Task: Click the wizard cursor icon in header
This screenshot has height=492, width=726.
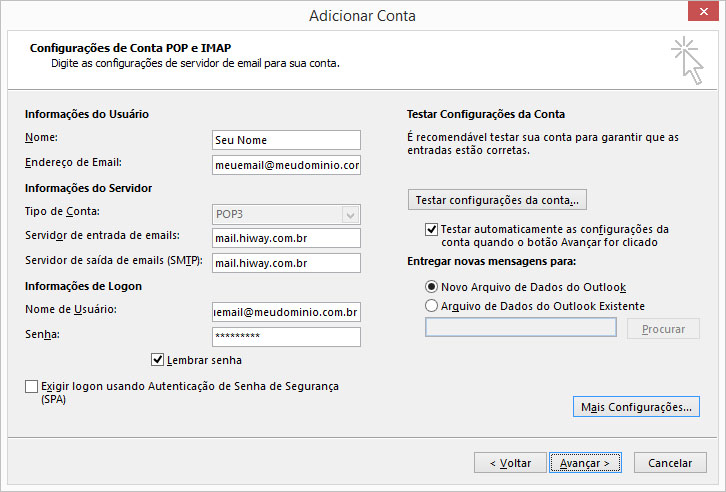Action: pos(686,60)
